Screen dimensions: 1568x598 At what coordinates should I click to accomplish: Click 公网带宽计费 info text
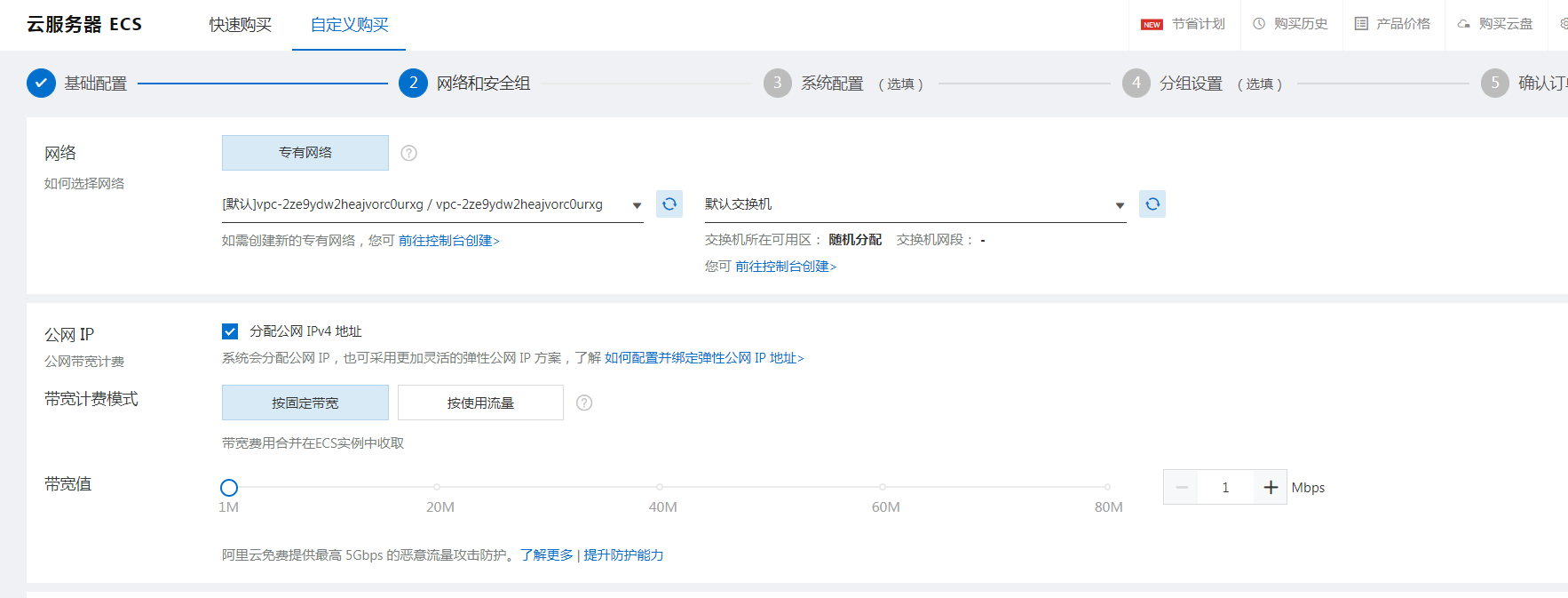click(x=84, y=362)
